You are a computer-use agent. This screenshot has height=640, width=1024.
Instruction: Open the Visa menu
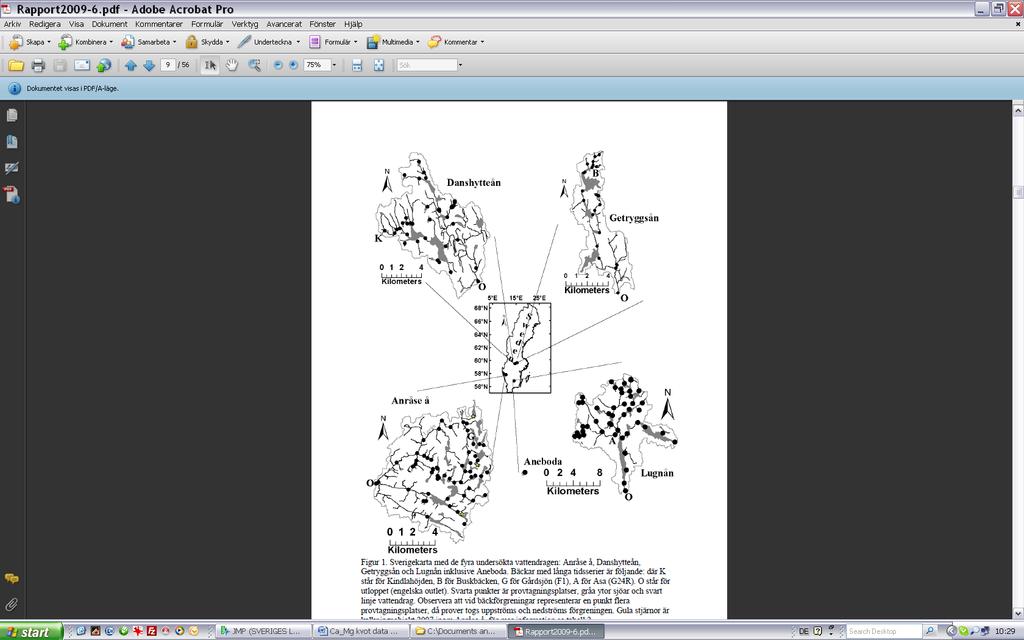(76, 24)
